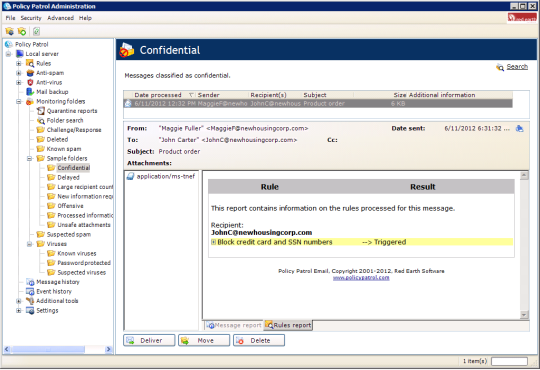Expand the Additional tools node
The width and height of the screenshot is (540, 370).
(19, 301)
